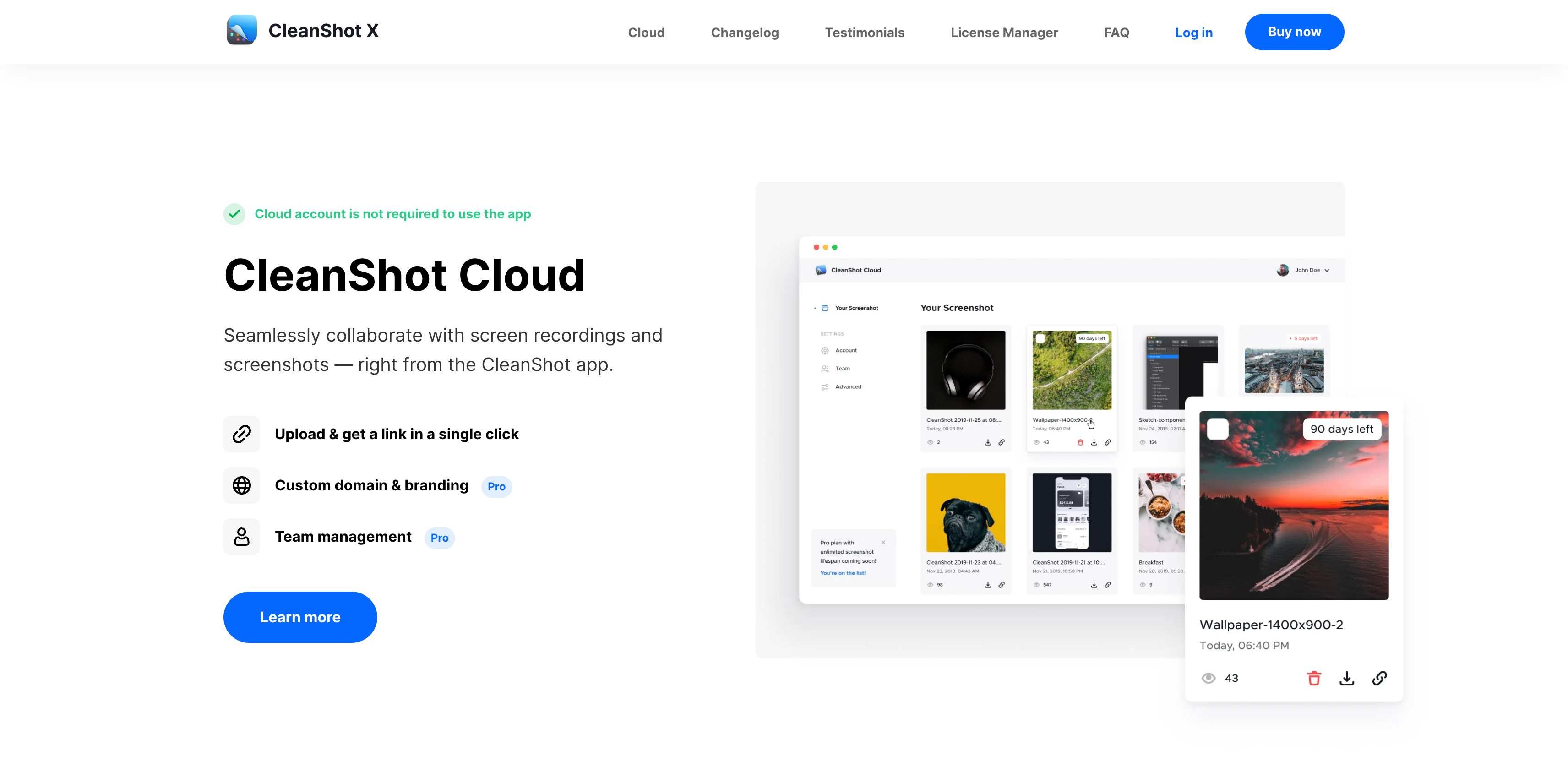
Task: Copy link of CleanShot 2019-11-23 pug screenshot
Action: (x=1002, y=585)
